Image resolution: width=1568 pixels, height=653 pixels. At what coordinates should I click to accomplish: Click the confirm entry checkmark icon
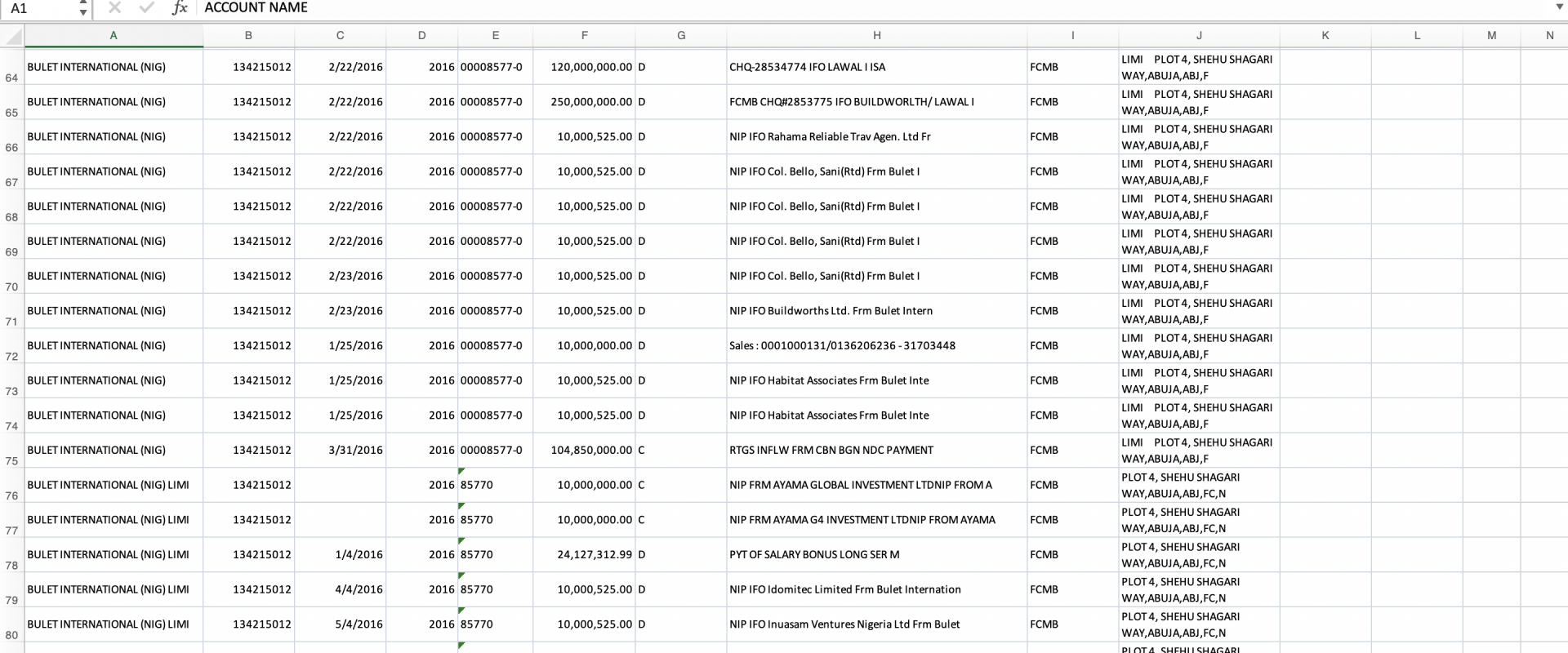pyautogui.click(x=147, y=7)
